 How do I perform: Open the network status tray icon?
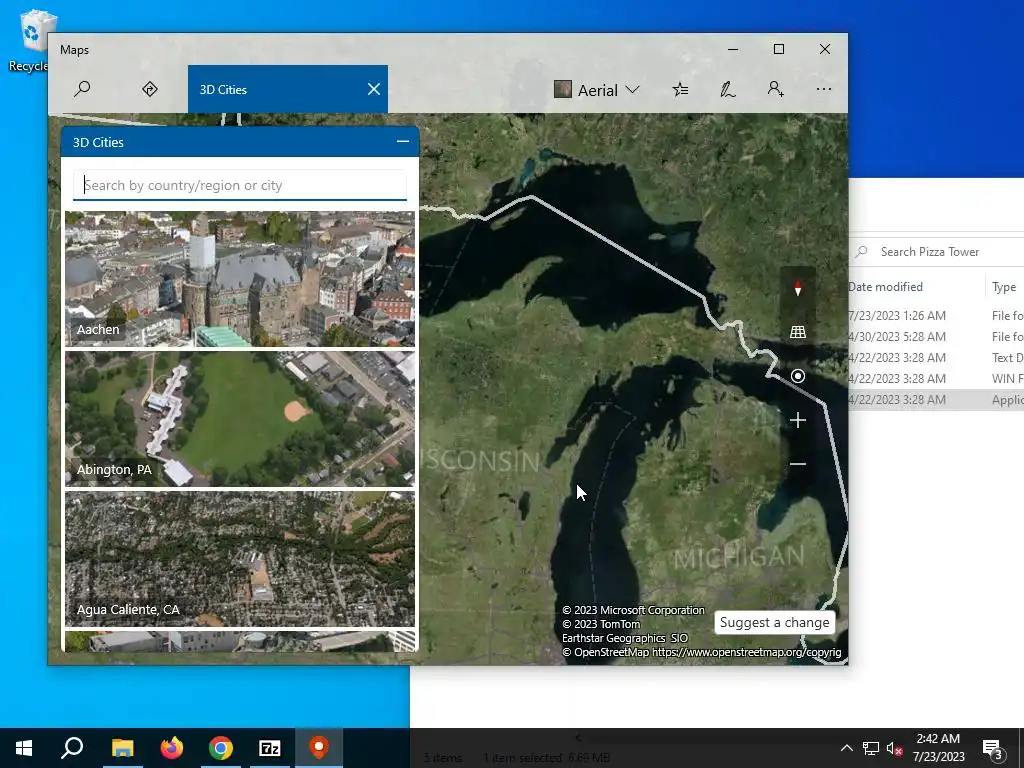(x=871, y=748)
